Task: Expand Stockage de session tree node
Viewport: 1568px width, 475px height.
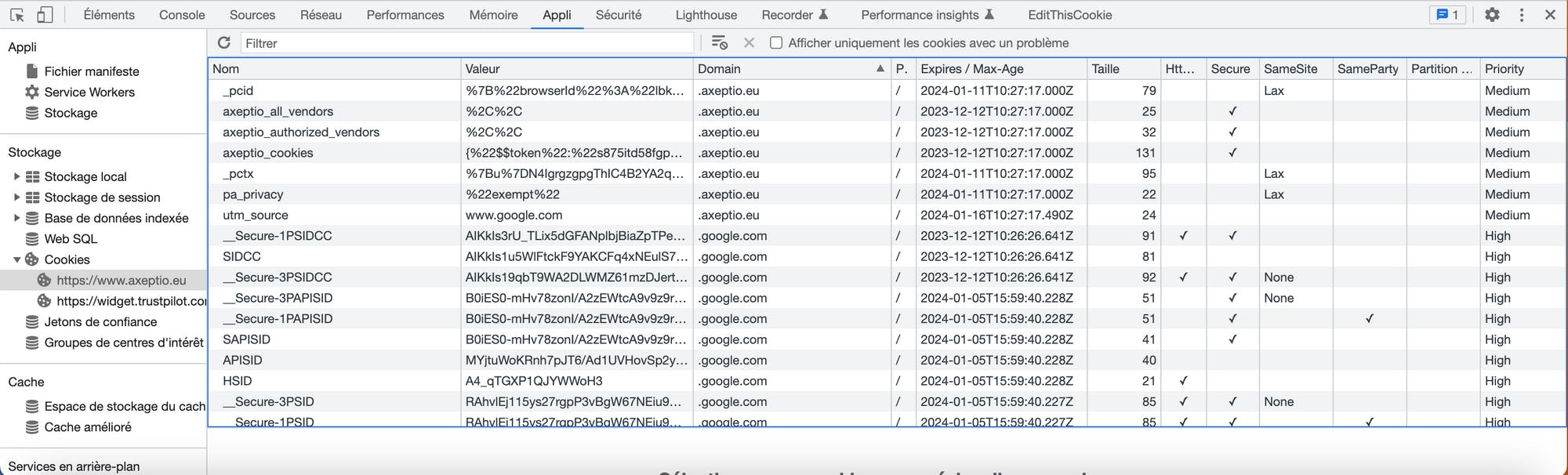Action: [x=16, y=198]
